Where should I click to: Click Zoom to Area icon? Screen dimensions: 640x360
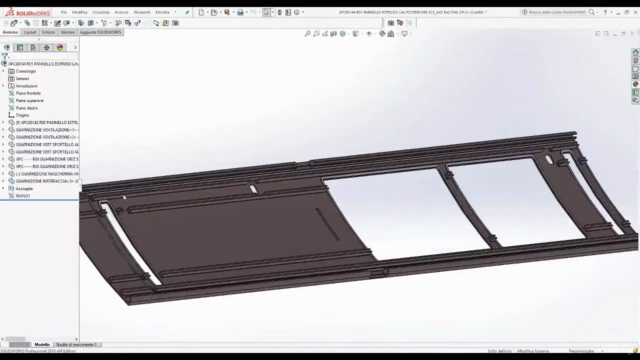point(316,34)
